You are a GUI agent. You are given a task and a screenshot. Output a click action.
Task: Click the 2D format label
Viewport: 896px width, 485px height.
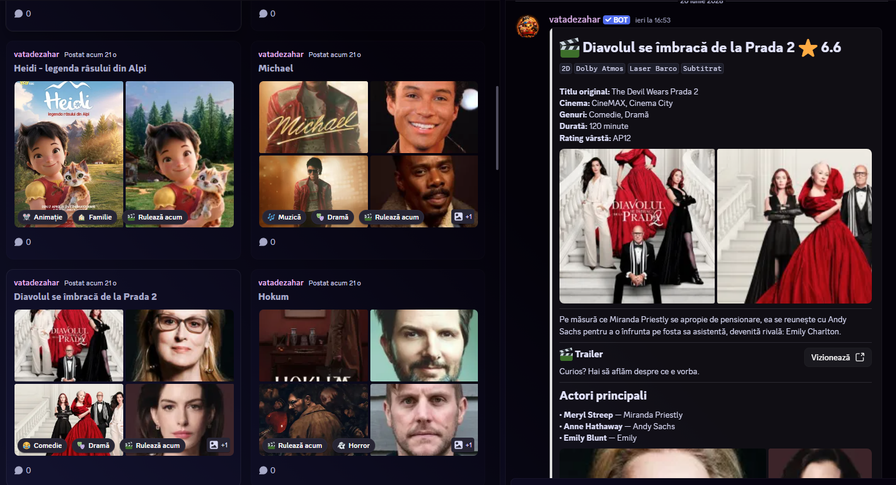(565, 69)
